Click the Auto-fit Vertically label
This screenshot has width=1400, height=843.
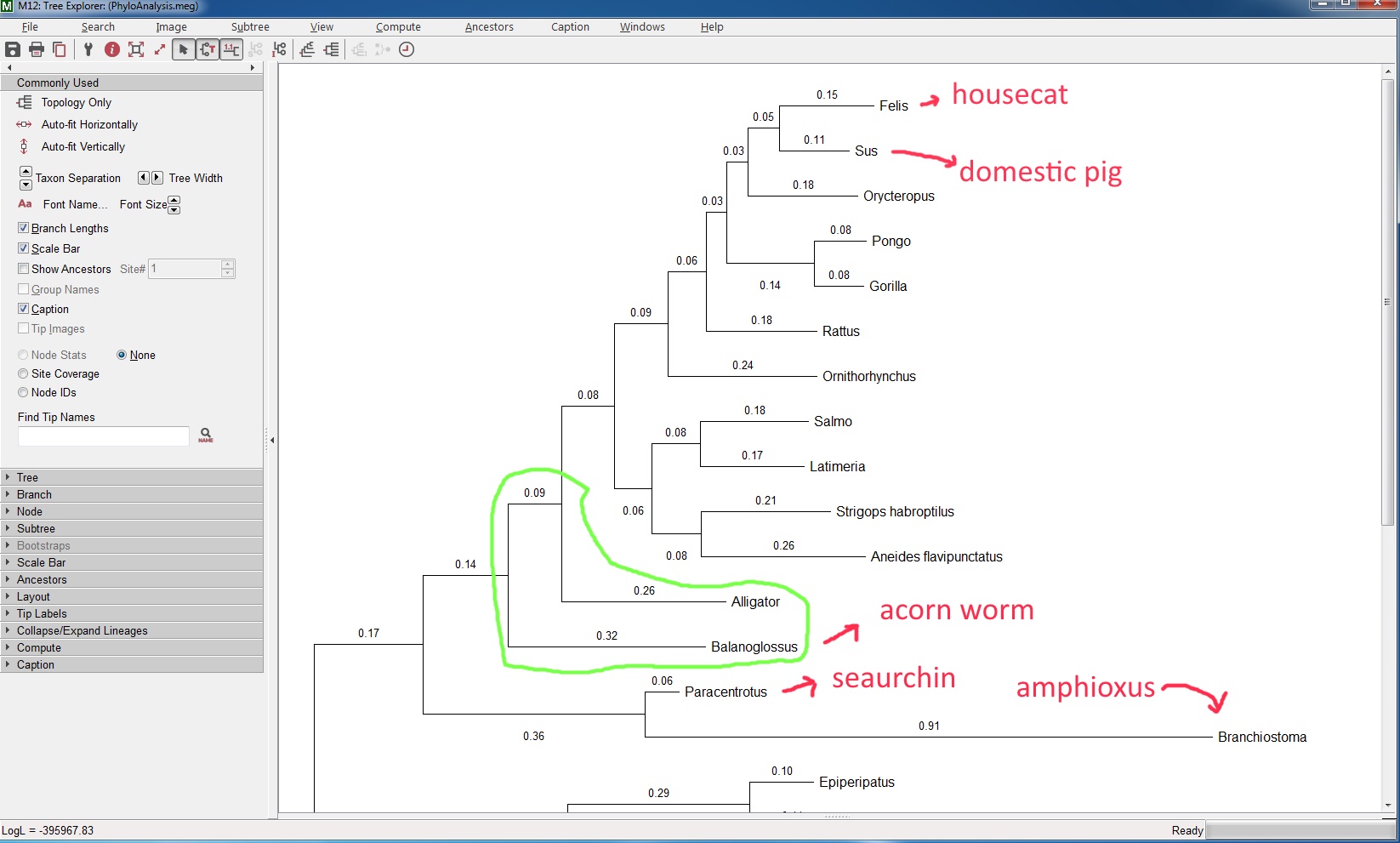tap(83, 146)
